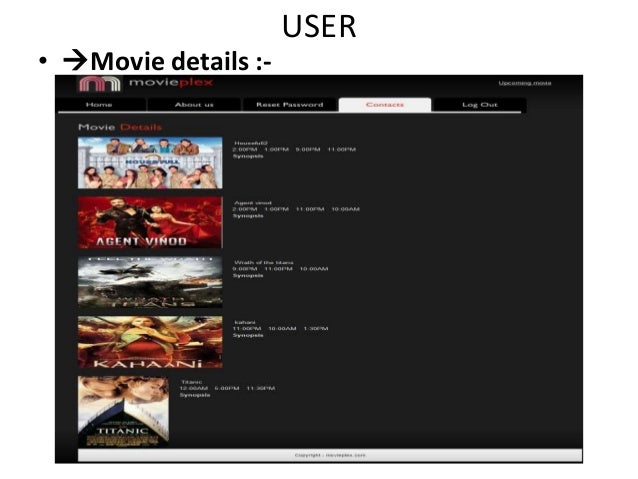This screenshot has width=638, height=479.
Task: Select the 1:30PM showtime for Kahani
Action: point(316,328)
